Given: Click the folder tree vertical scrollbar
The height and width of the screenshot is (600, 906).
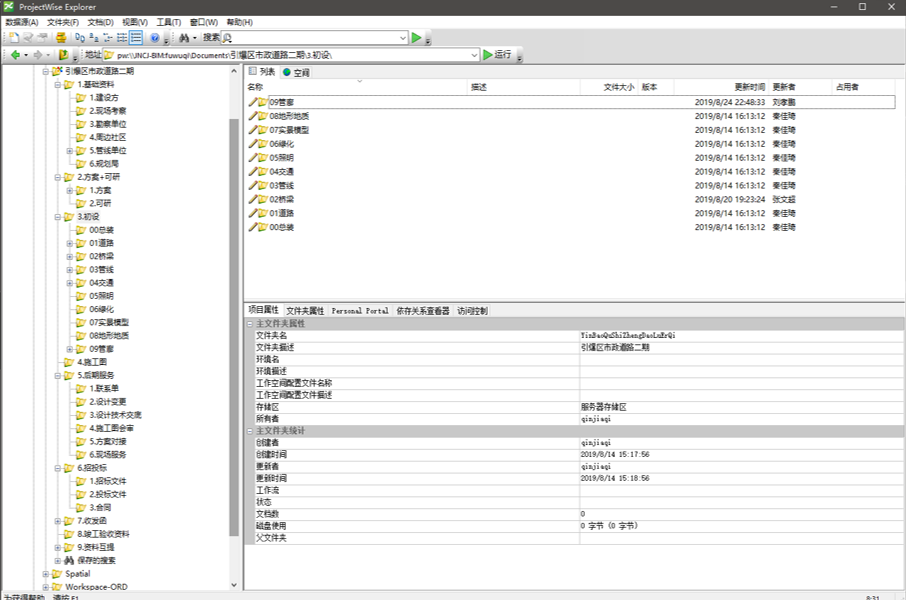Looking at the screenshot, I should tap(234, 300).
